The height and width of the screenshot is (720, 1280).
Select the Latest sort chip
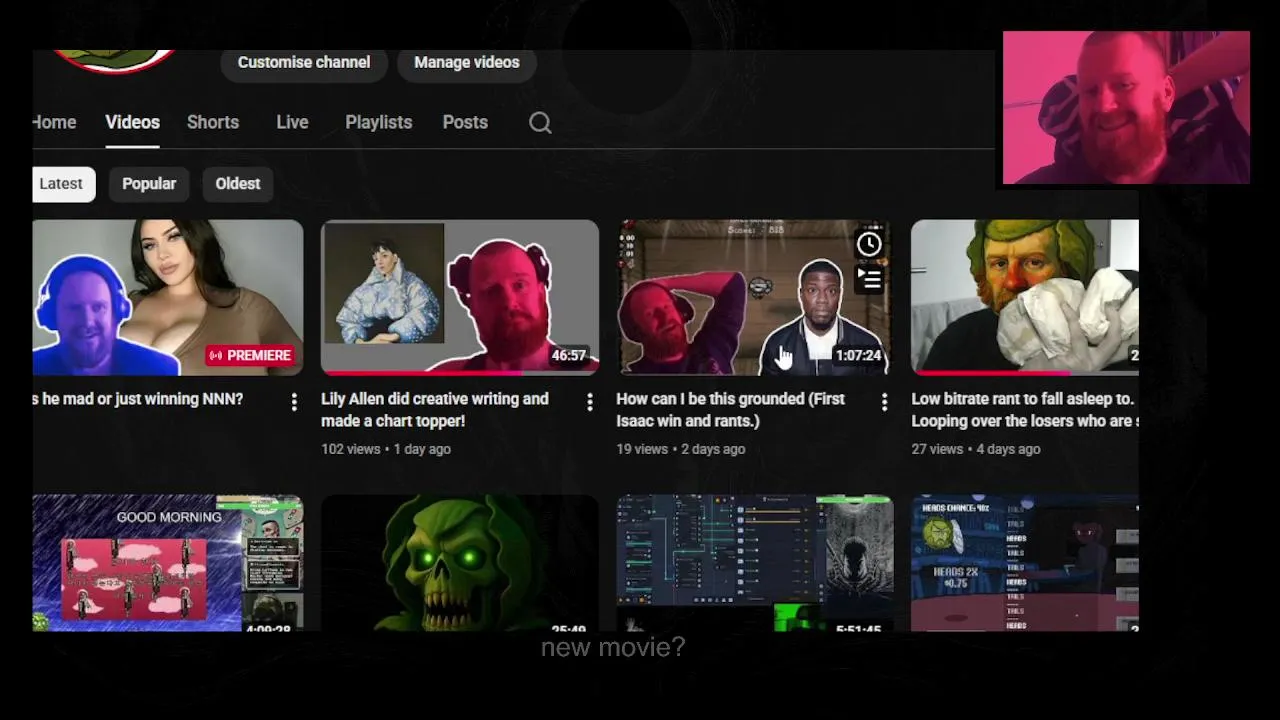point(63,184)
